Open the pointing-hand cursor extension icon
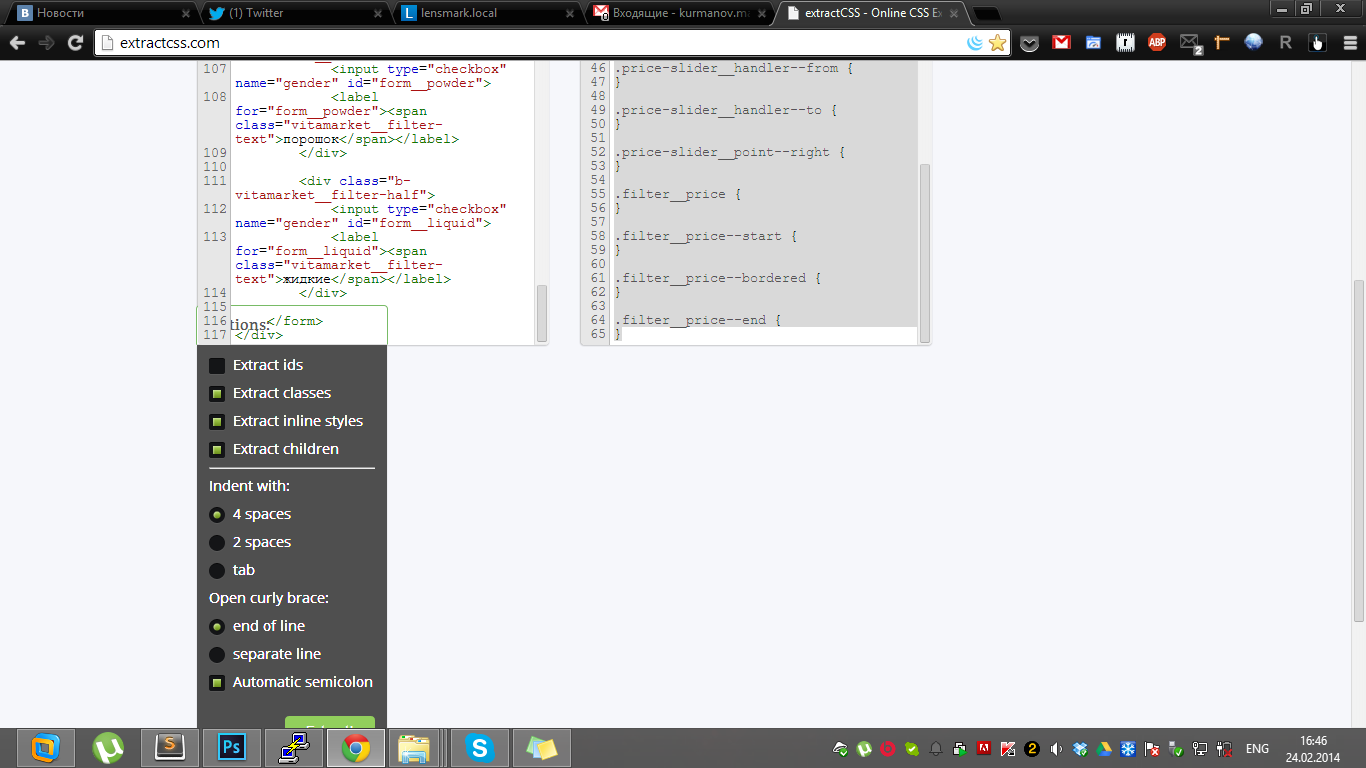The image size is (1366, 768). pyautogui.click(x=1317, y=43)
